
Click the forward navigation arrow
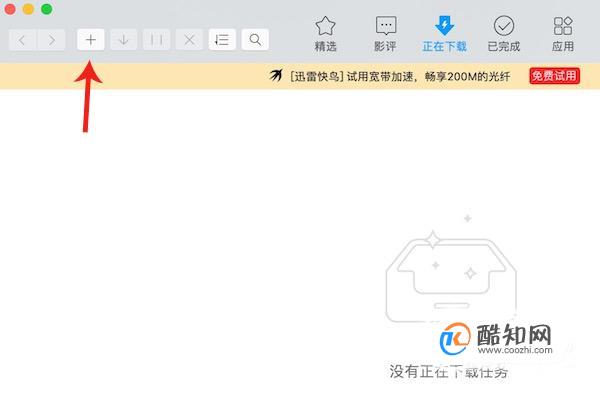point(51,40)
